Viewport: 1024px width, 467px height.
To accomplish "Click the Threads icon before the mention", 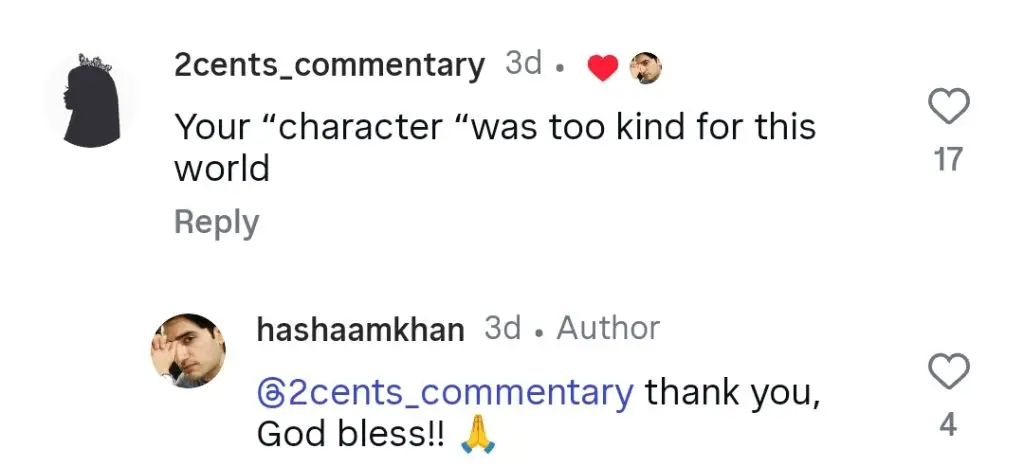I will click(x=270, y=393).
